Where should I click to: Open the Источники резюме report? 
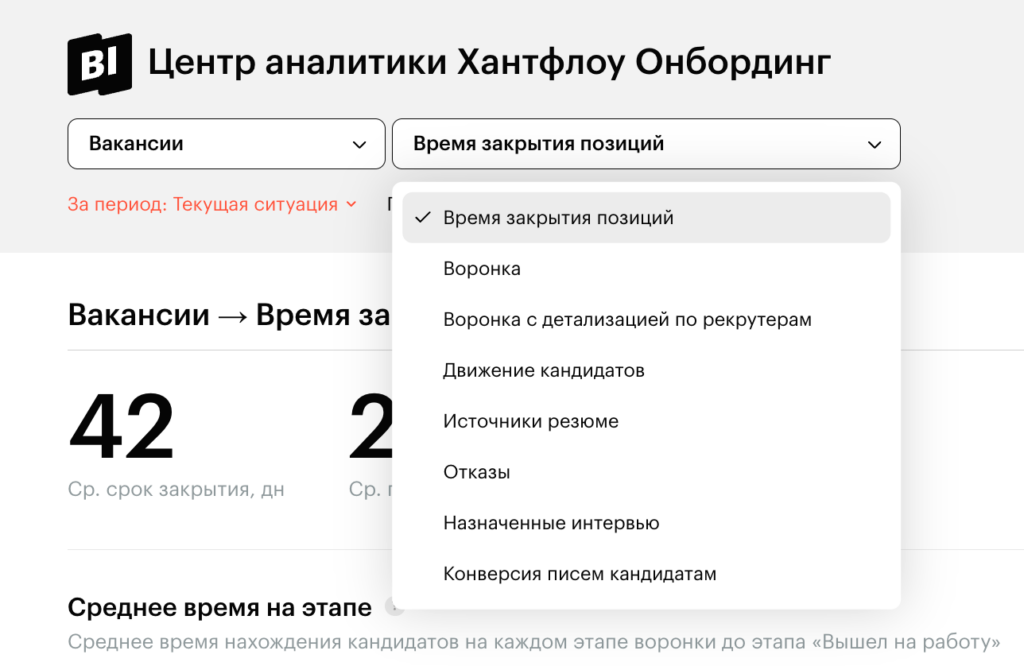(530, 421)
